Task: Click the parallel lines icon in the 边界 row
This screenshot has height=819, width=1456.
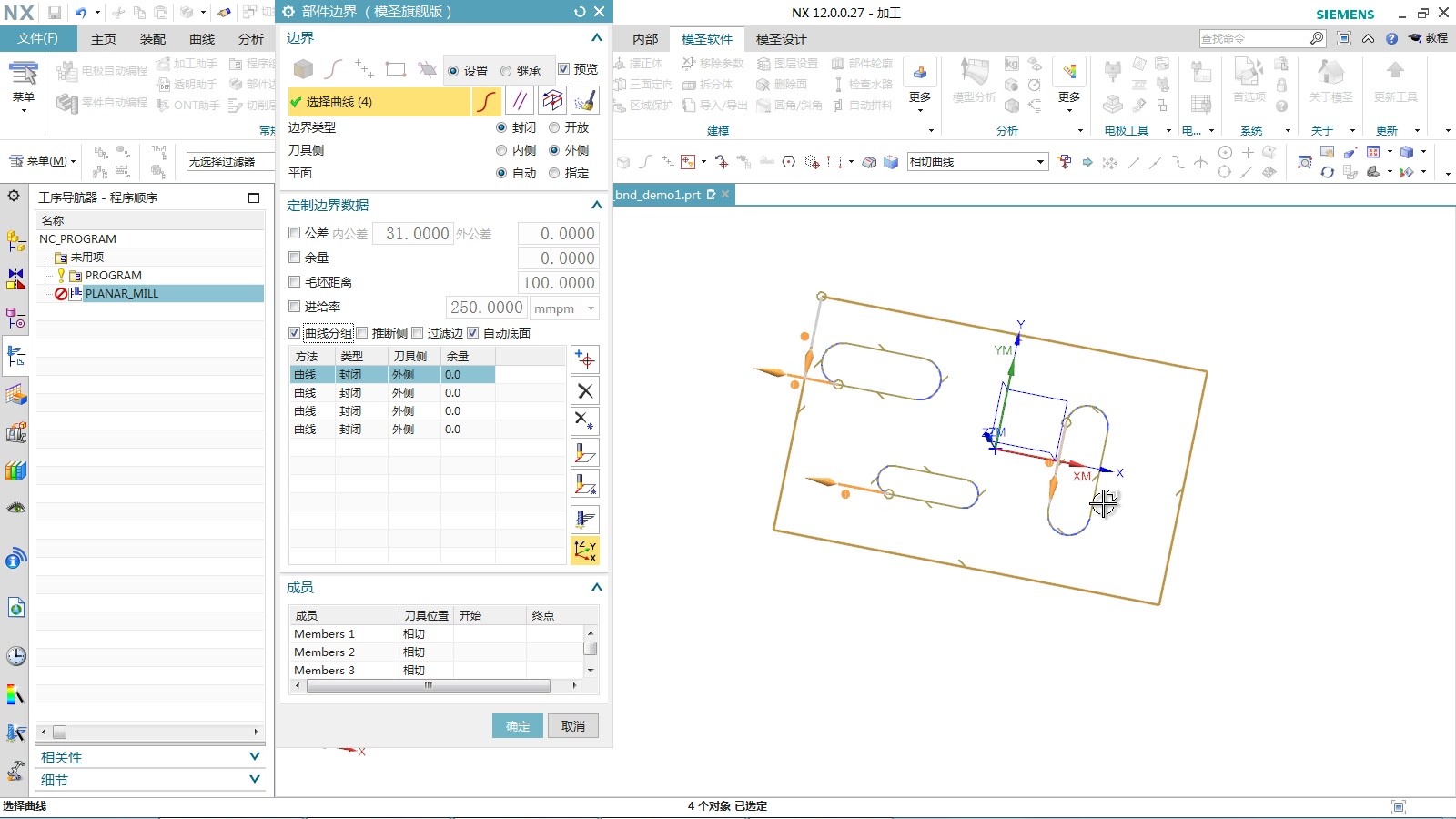Action: (519, 101)
